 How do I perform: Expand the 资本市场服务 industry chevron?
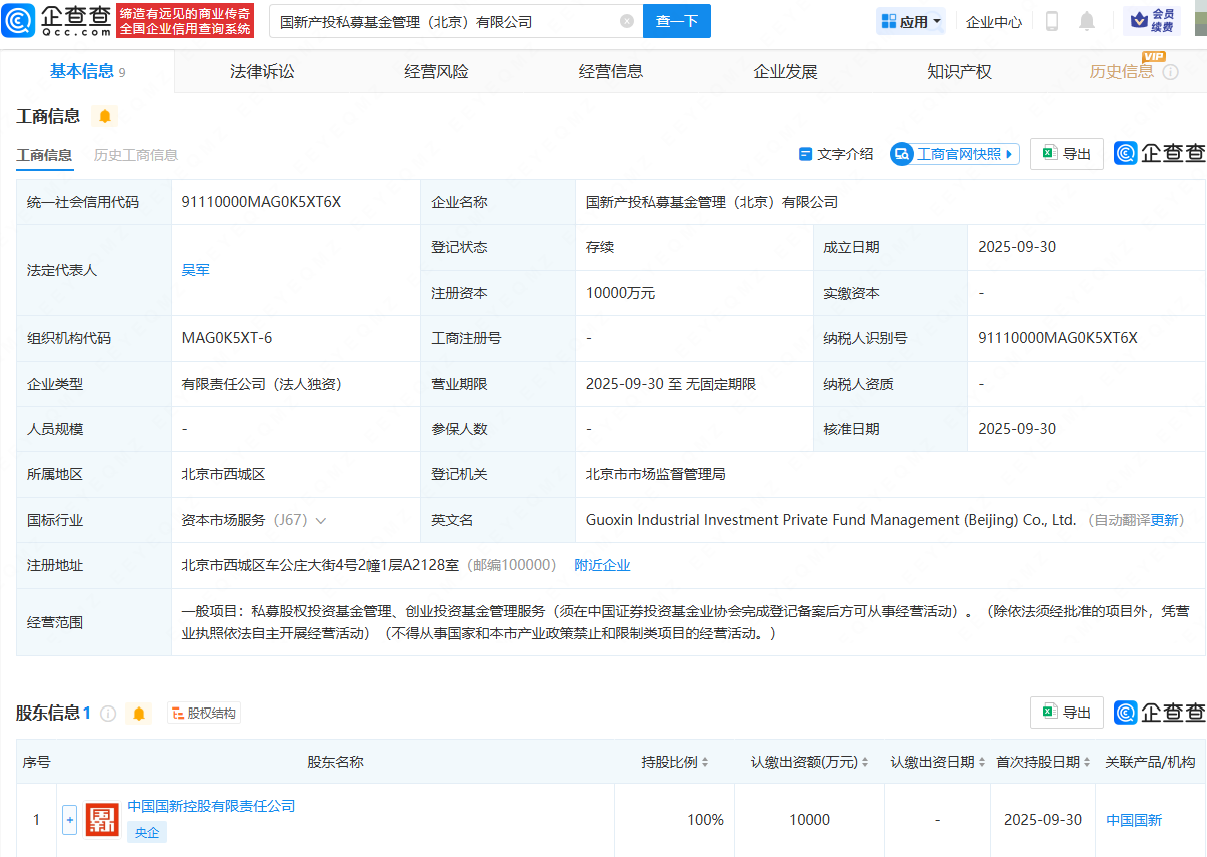click(x=321, y=521)
